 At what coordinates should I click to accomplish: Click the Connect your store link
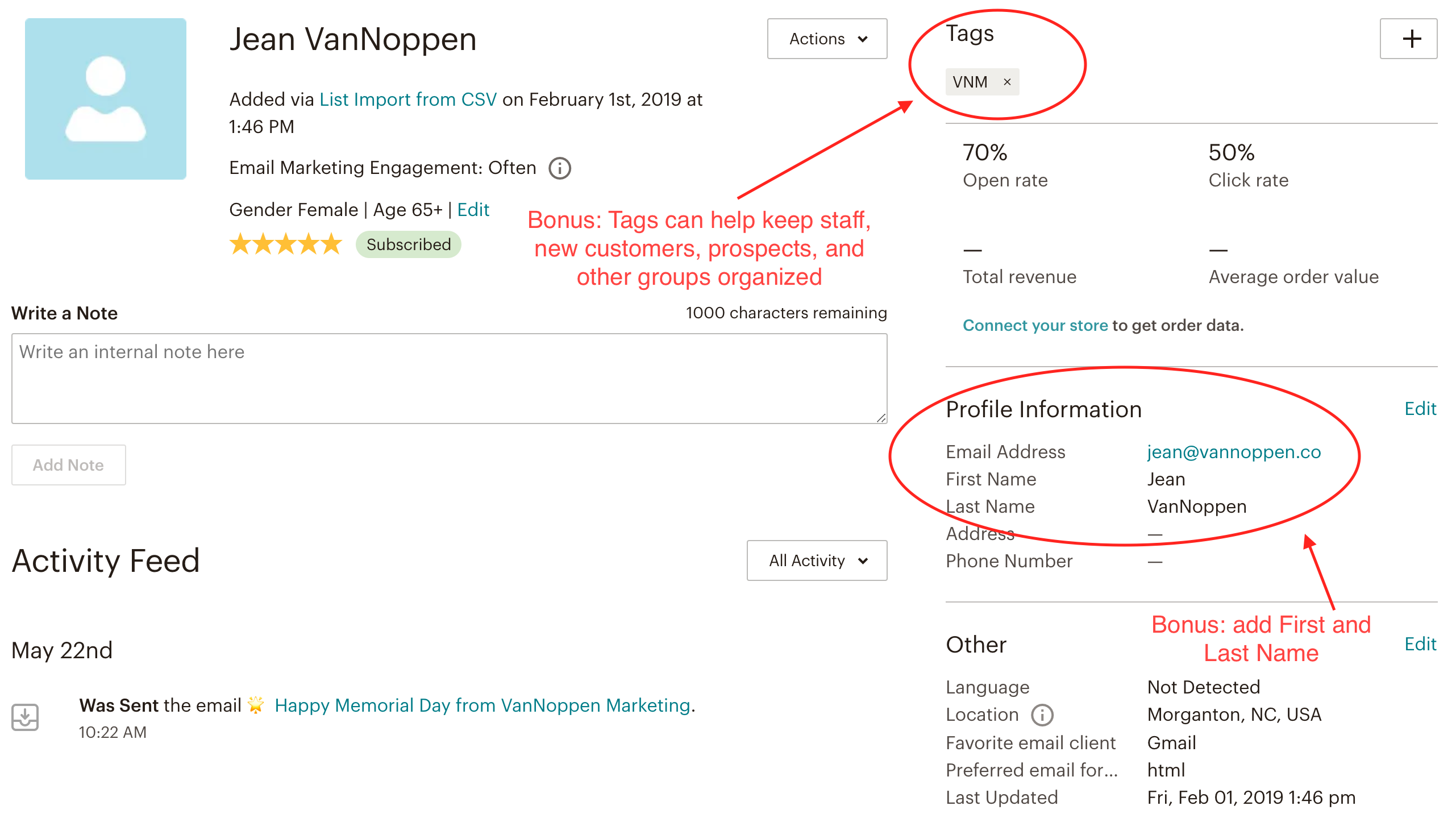click(1035, 325)
